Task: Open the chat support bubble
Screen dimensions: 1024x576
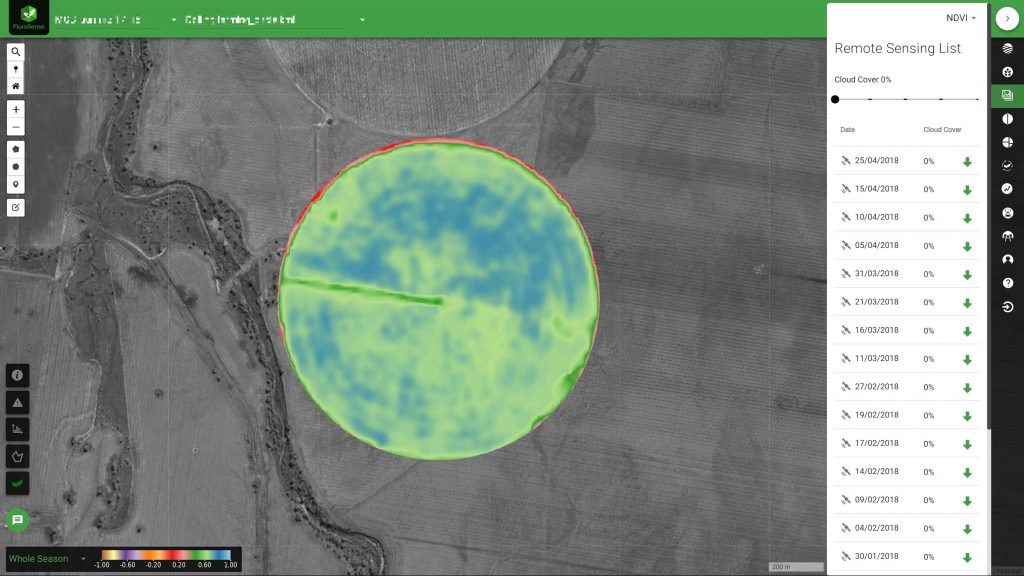Action: click(18, 520)
